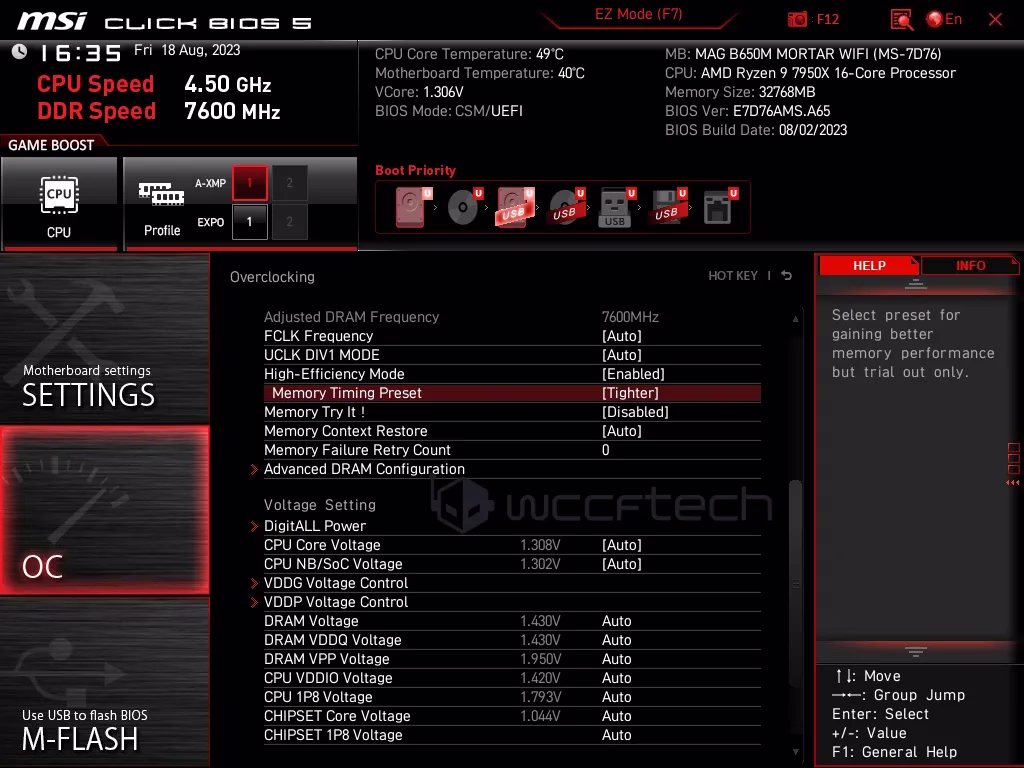
Task: Select the hard disk boot device icon
Action: pyautogui.click(x=413, y=207)
